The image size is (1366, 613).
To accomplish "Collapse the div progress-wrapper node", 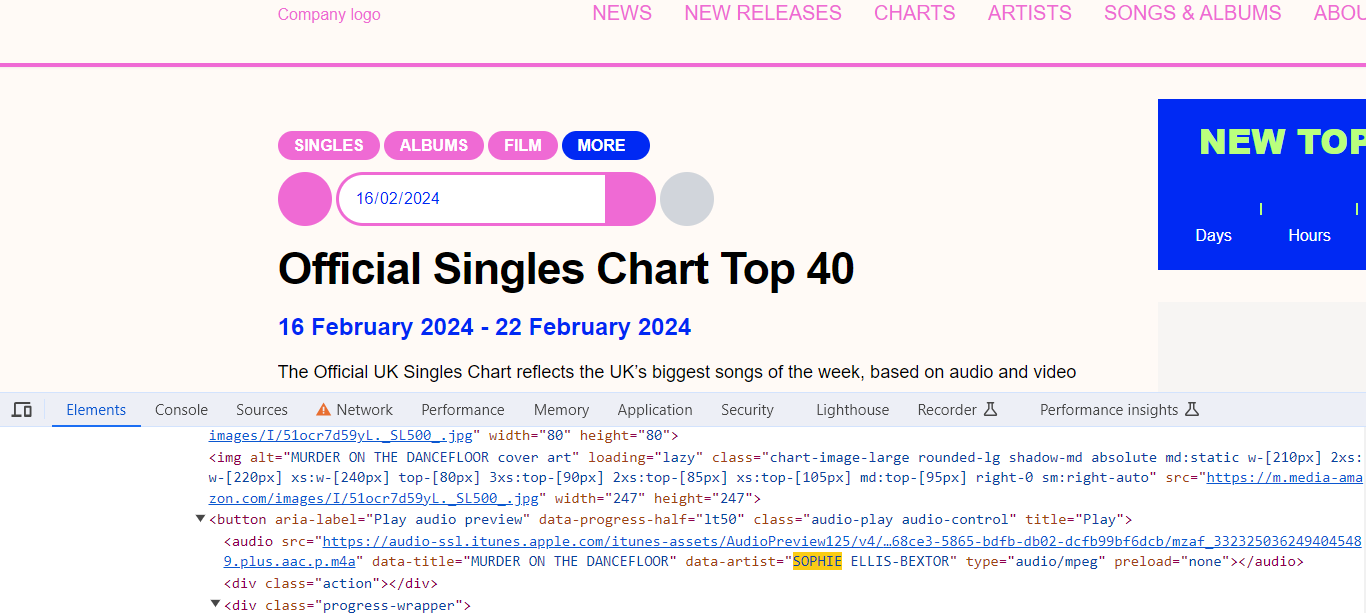I will pyautogui.click(x=216, y=604).
